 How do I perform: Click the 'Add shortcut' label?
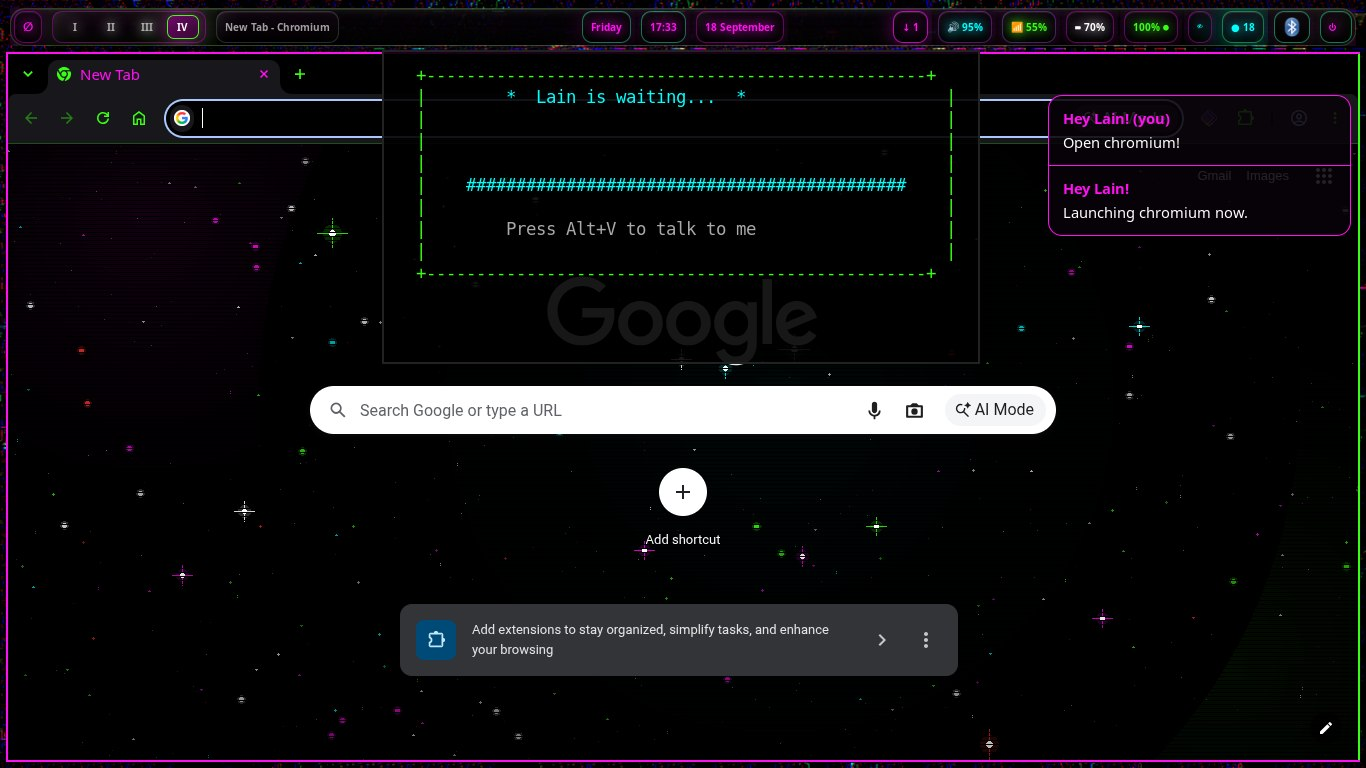pos(683,540)
